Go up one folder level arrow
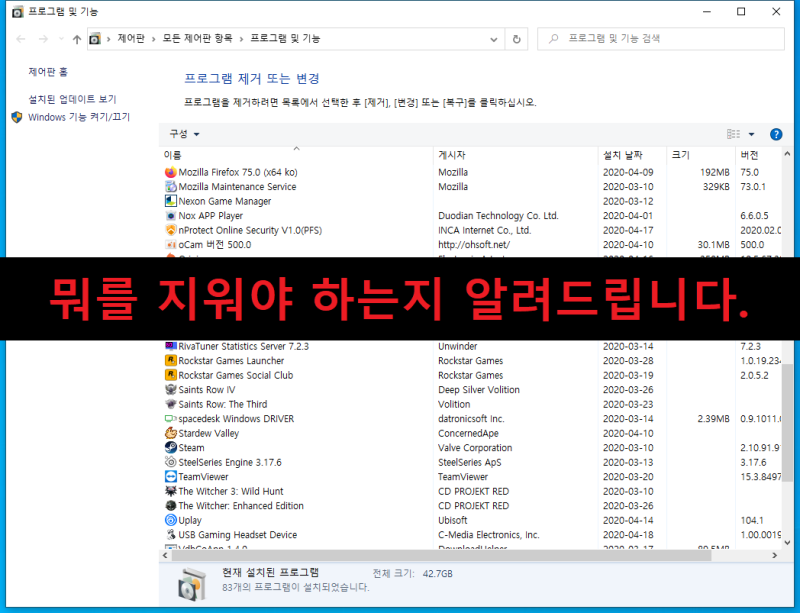The height and width of the screenshot is (613, 800). tap(77, 39)
